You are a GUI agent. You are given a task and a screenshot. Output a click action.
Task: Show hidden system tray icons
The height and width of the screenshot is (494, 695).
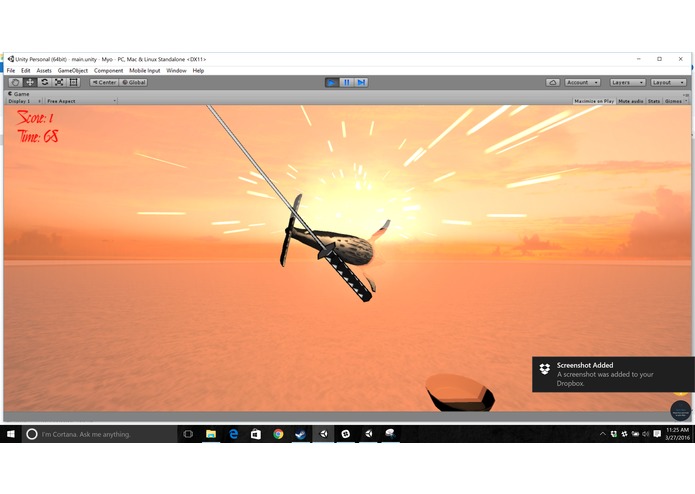(x=602, y=434)
